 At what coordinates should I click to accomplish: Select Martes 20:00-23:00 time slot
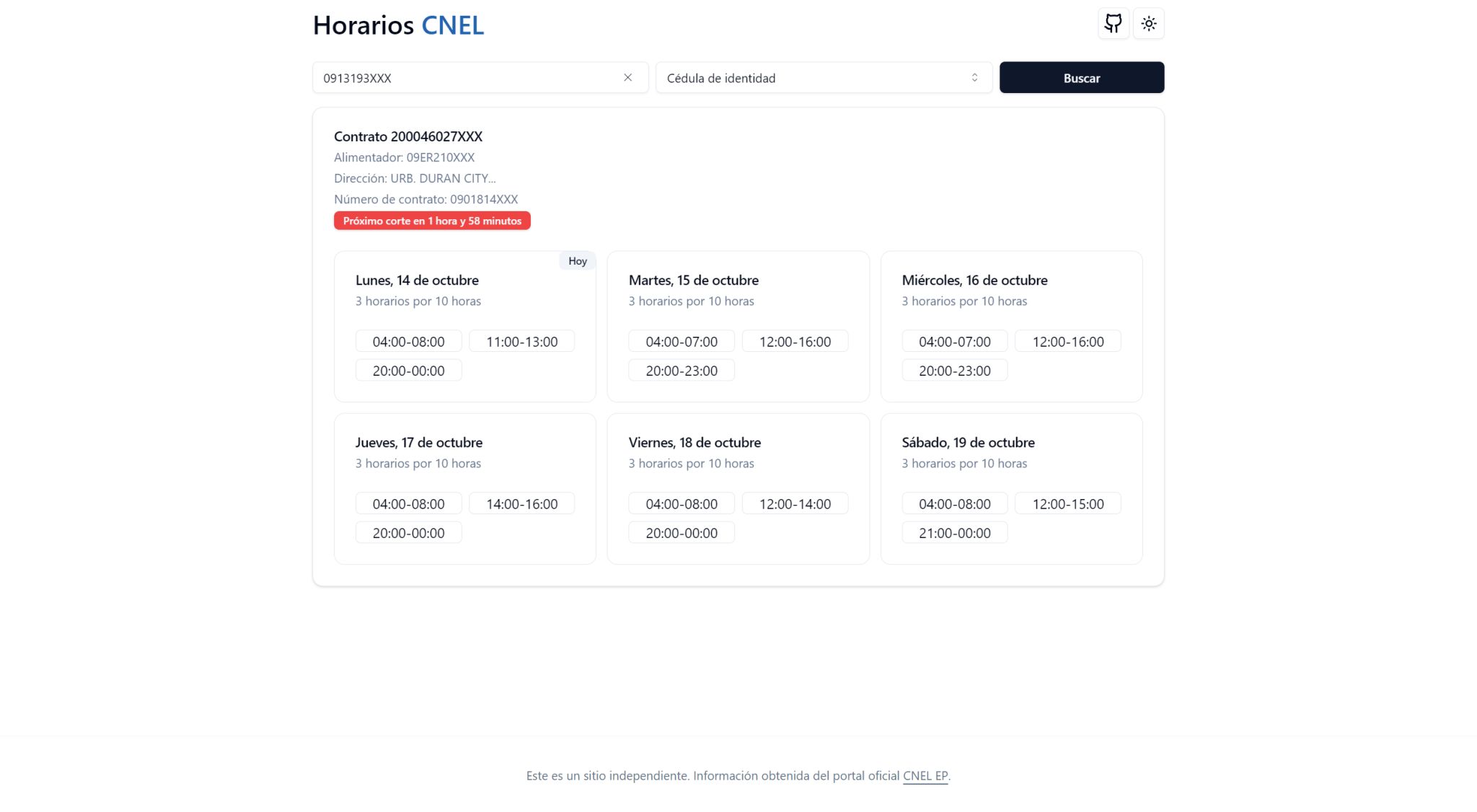(x=682, y=371)
